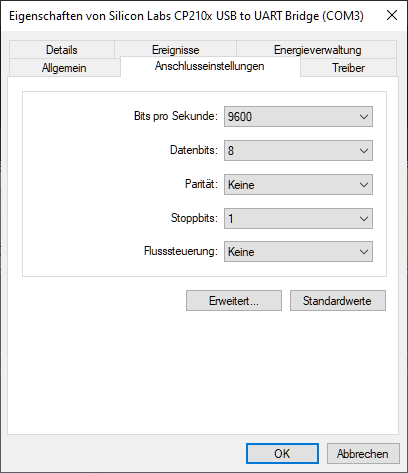Confirm the settings with OK
Image resolution: width=408 pixels, height=473 pixels.
click(x=282, y=453)
